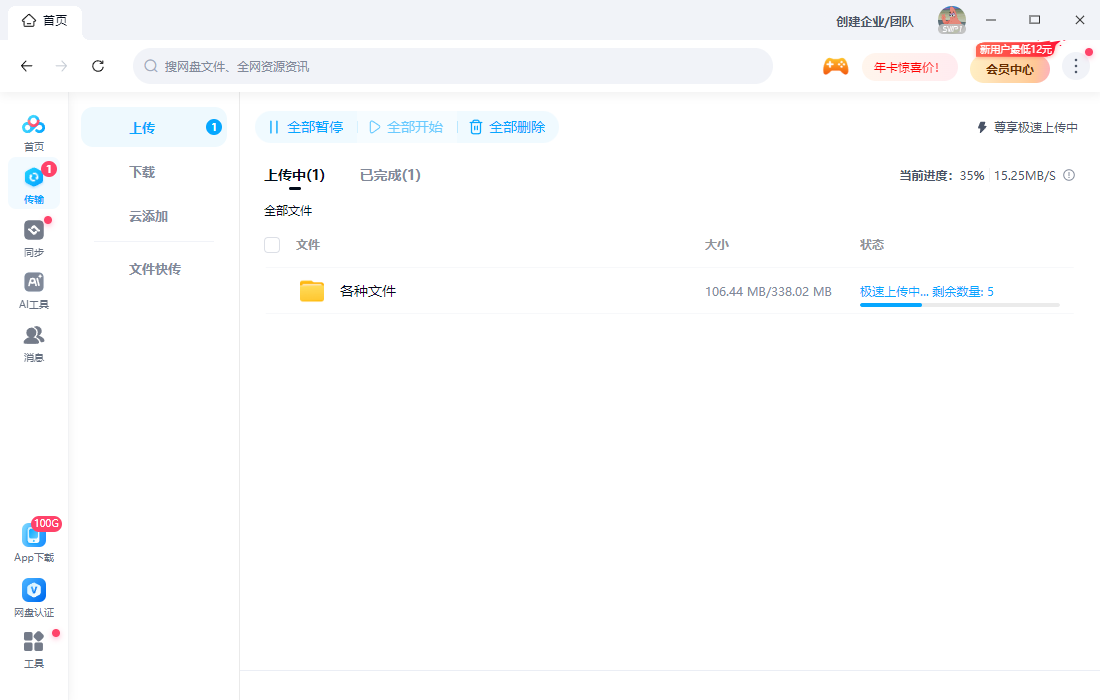Enable the select-all files checkbox
This screenshot has width=1100, height=700.
(271, 244)
